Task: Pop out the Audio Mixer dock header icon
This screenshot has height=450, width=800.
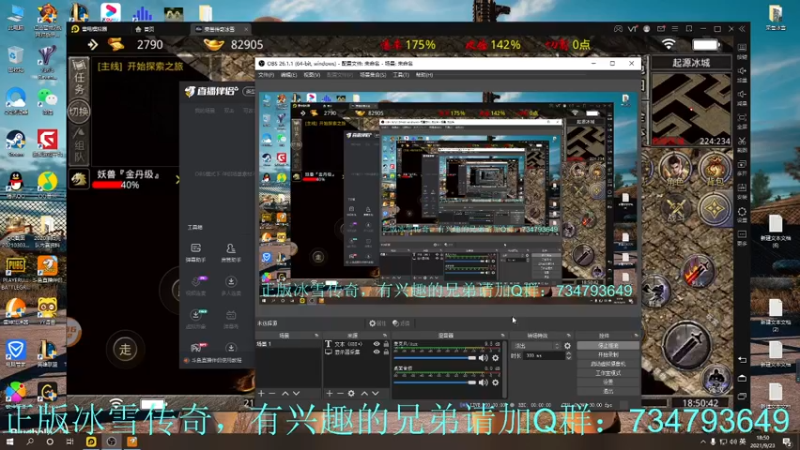Action: 503,335
